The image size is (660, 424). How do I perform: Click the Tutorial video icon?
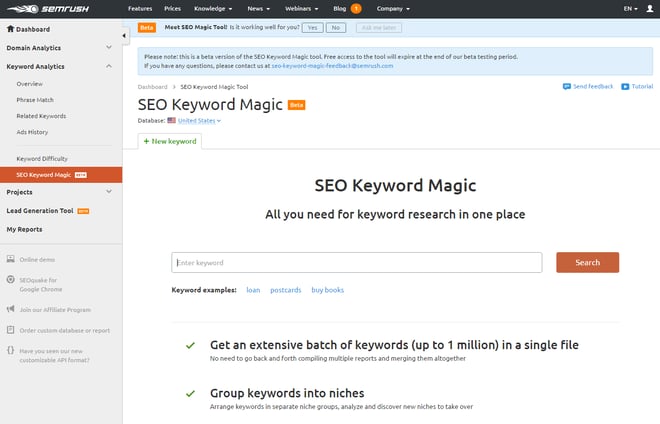coord(625,86)
